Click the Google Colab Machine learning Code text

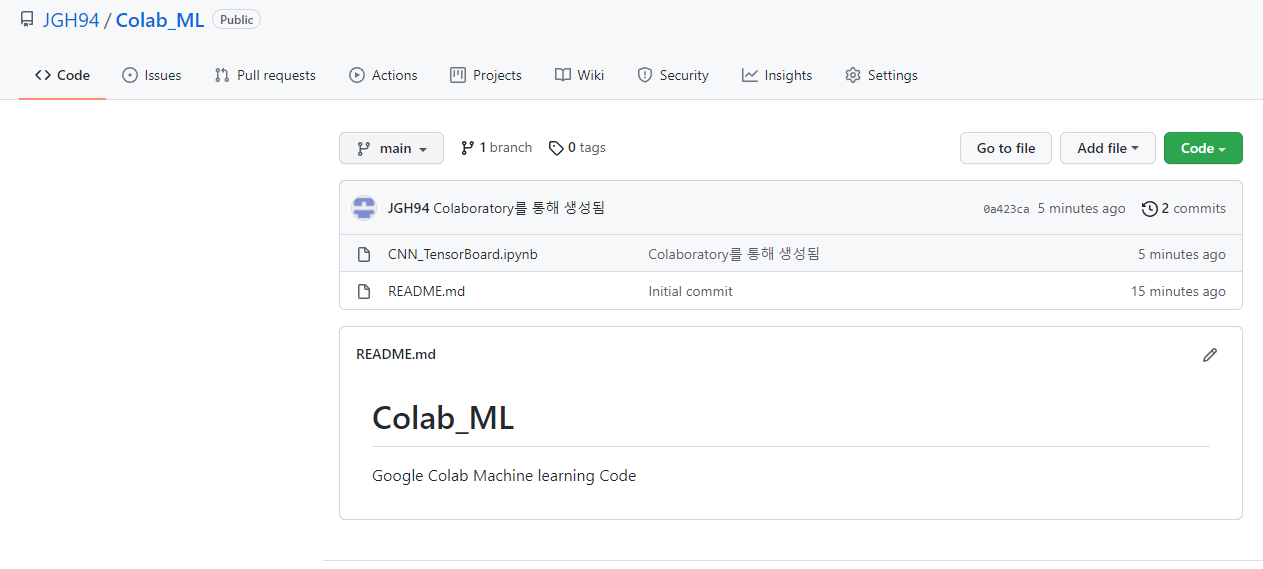pyautogui.click(x=504, y=475)
